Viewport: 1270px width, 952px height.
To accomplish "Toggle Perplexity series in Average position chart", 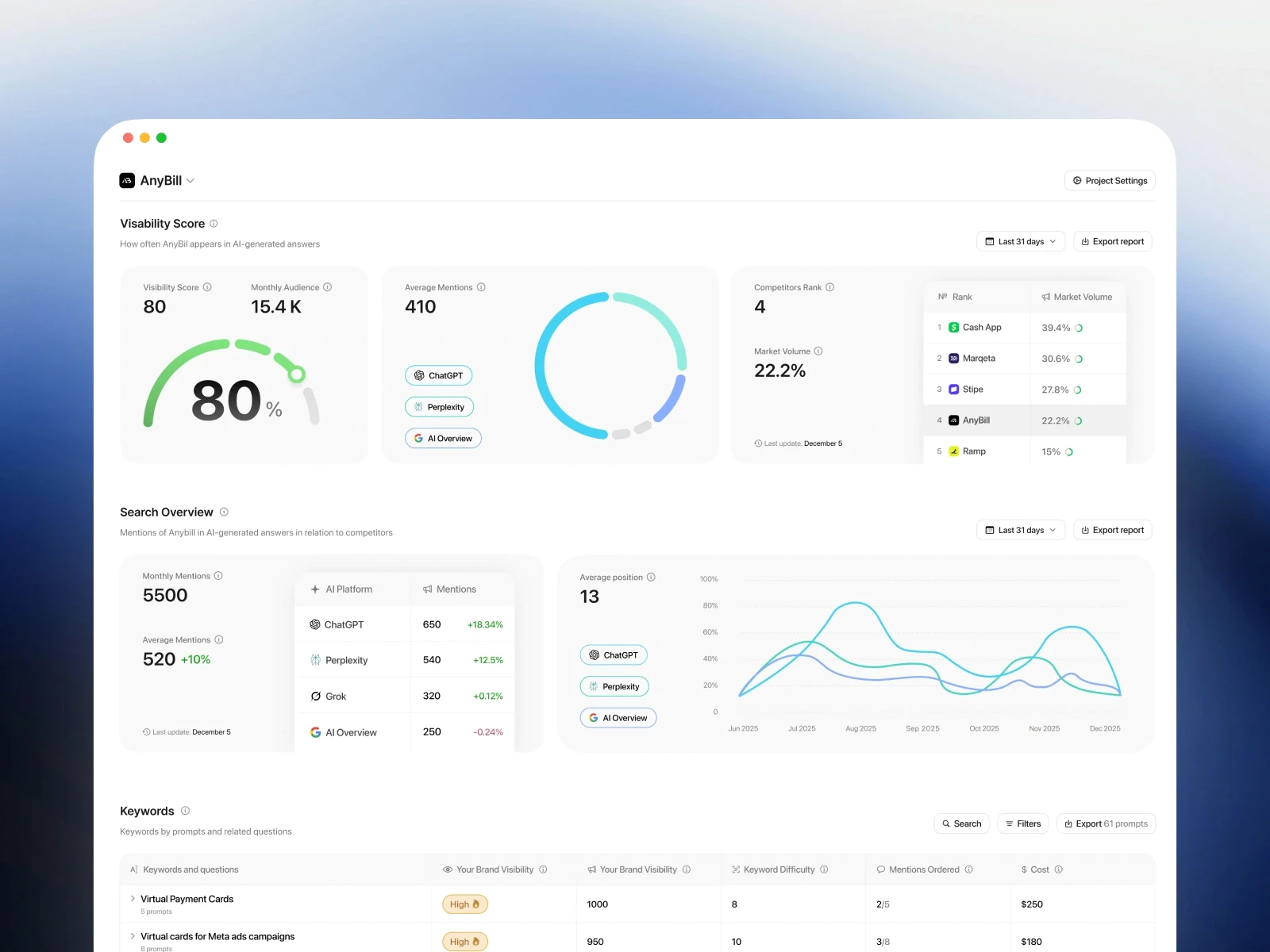I will (x=614, y=686).
